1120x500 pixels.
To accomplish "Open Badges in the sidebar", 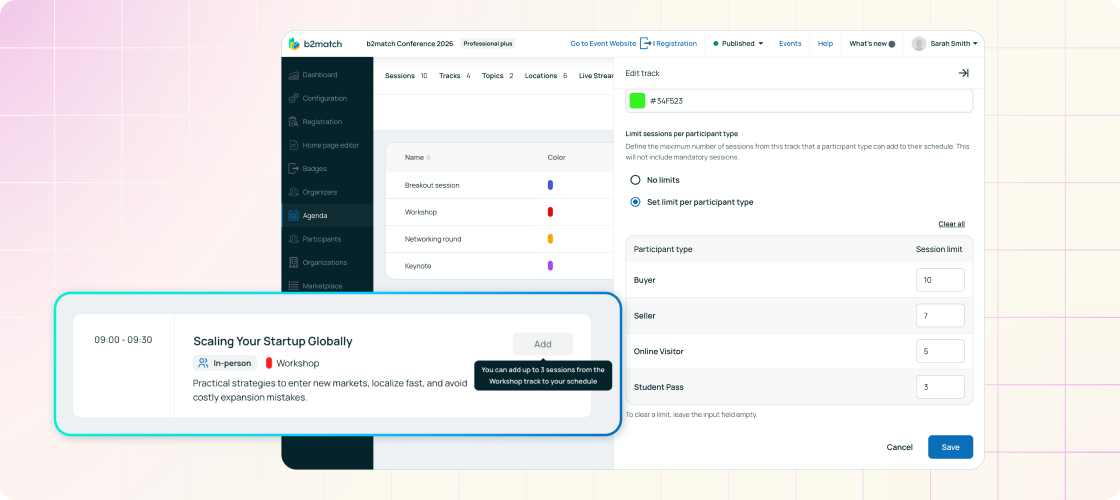I will pos(293,168).
